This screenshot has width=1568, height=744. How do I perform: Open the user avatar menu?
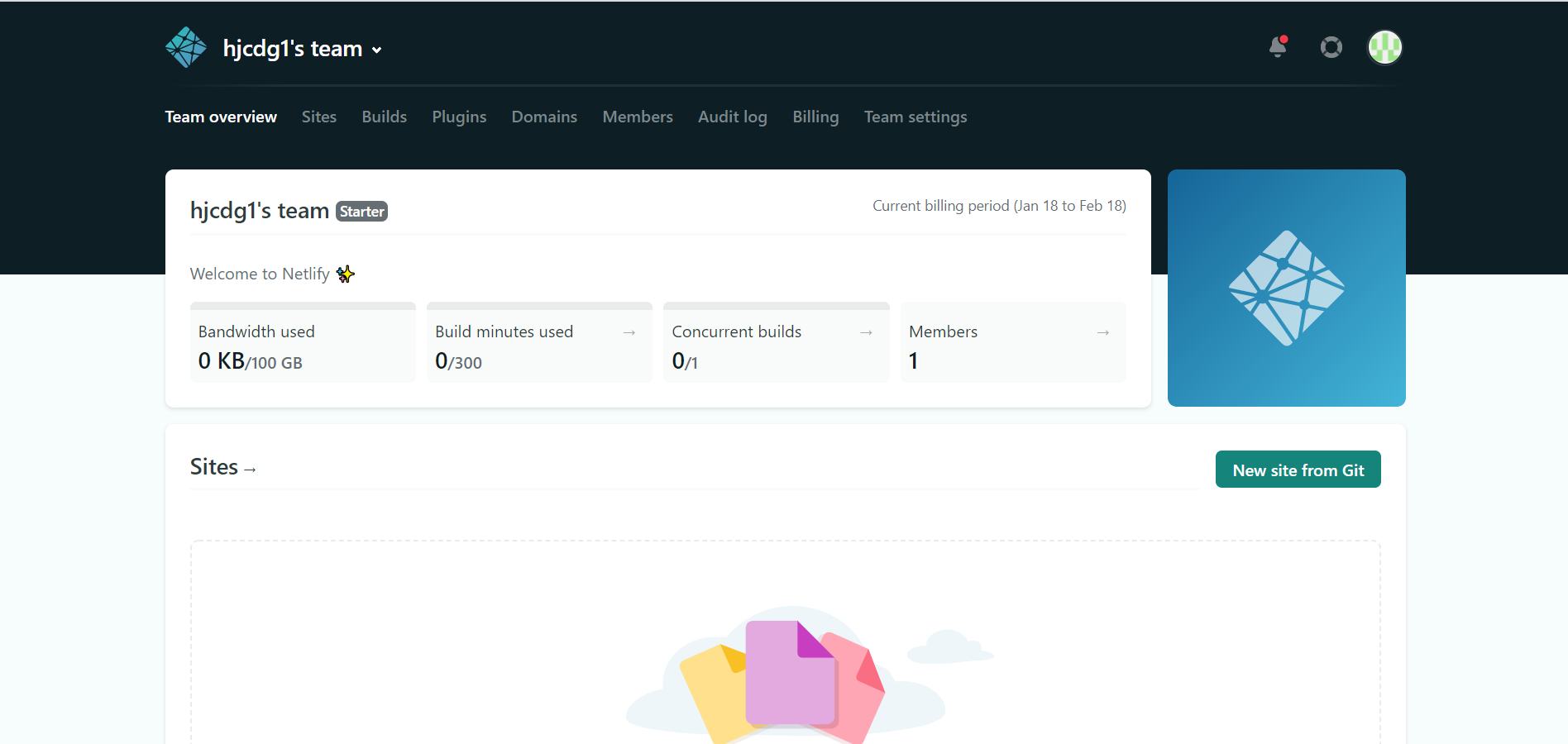[x=1385, y=47]
